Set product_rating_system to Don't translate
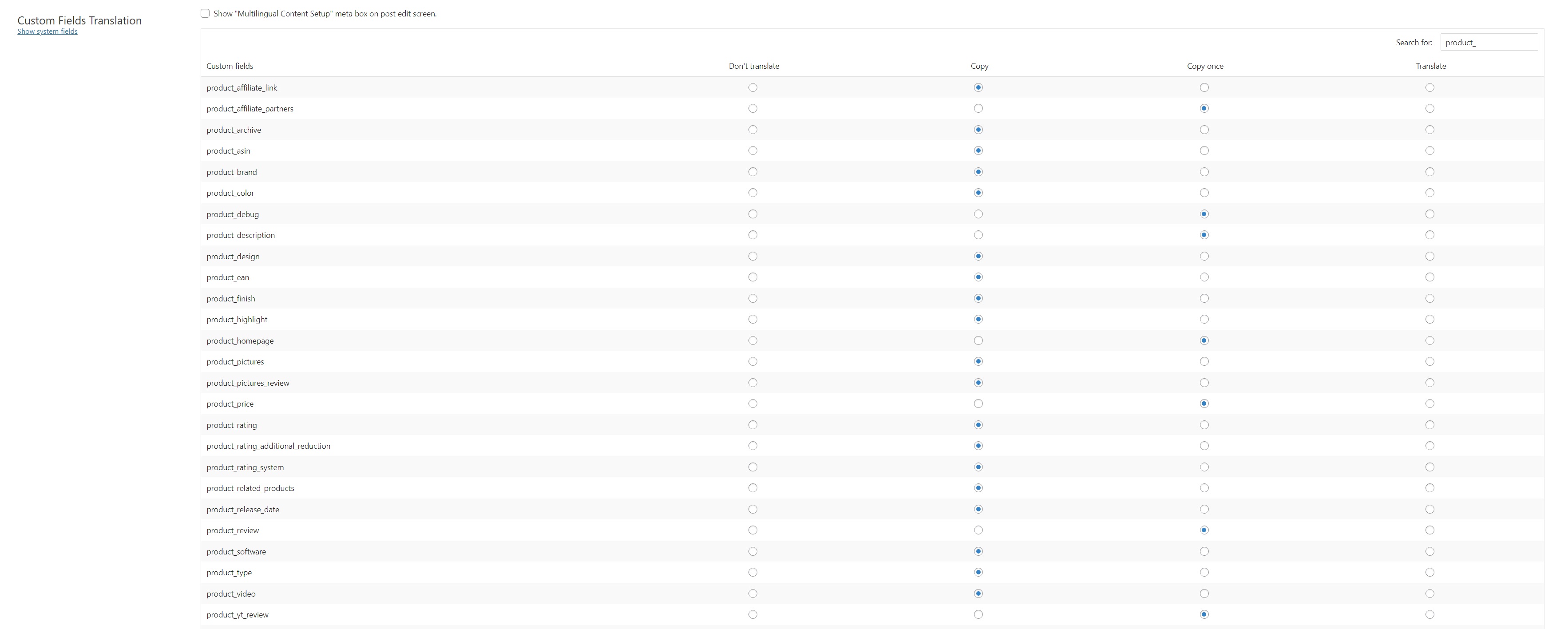The image size is (1568, 629). (753, 467)
